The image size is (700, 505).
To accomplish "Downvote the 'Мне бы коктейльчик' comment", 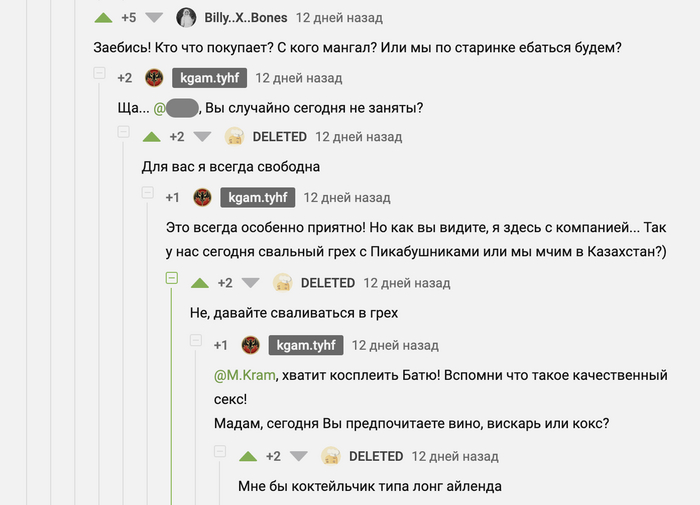I will coord(298,456).
